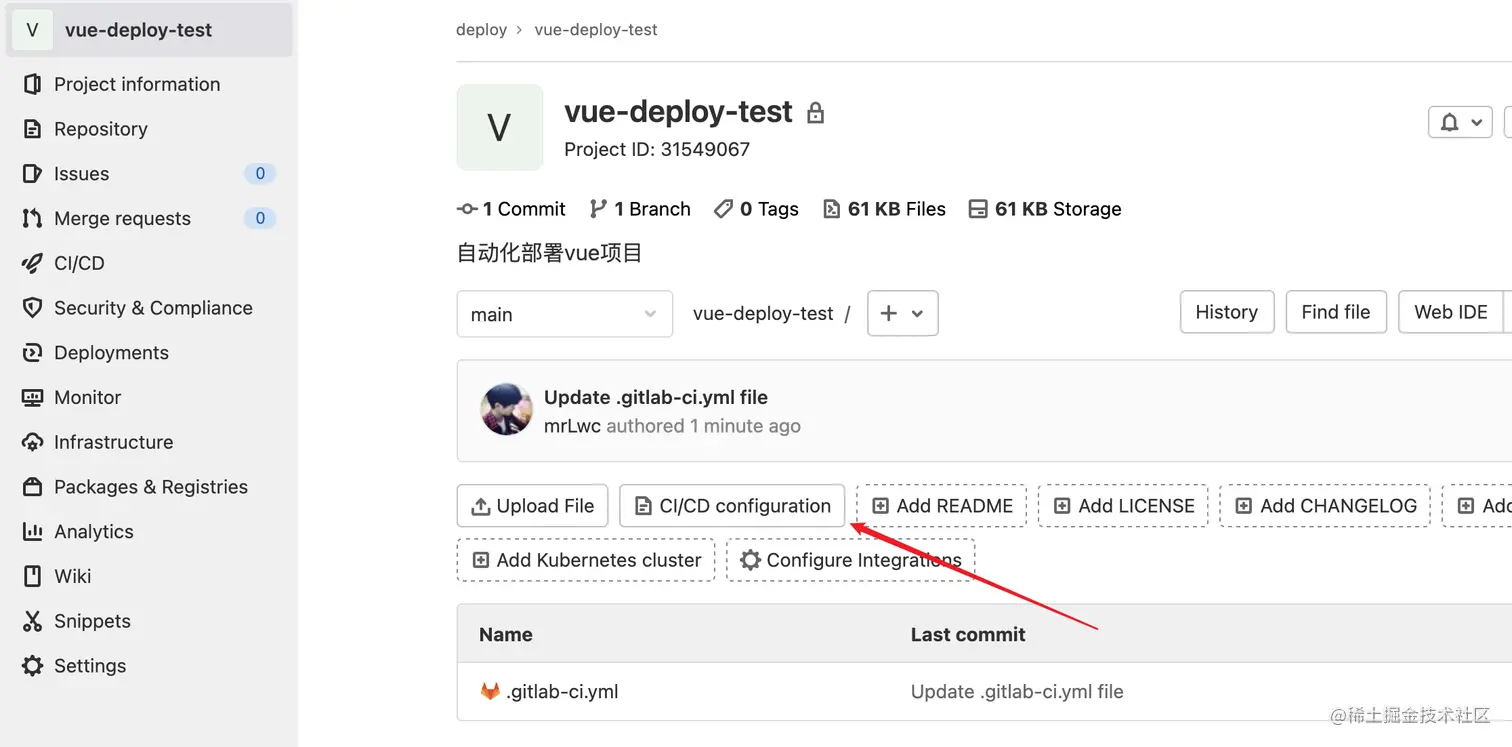Open the .gitlab-ci.yml file

click(x=562, y=691)
